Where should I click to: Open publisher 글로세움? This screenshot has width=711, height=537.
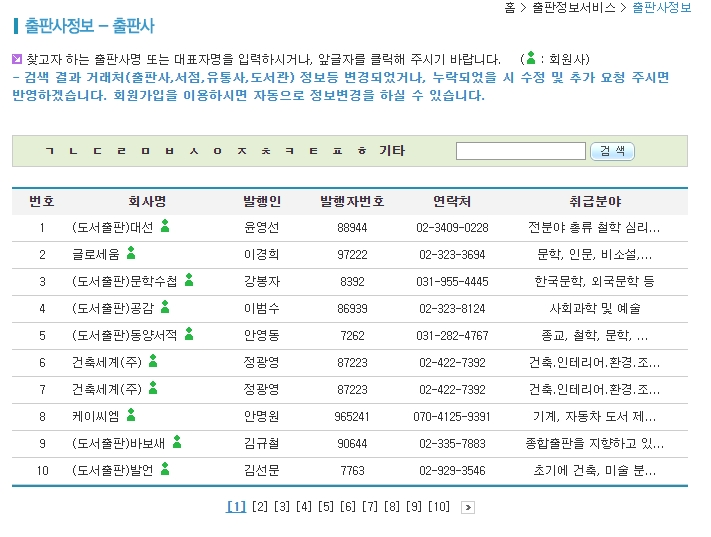96,254
